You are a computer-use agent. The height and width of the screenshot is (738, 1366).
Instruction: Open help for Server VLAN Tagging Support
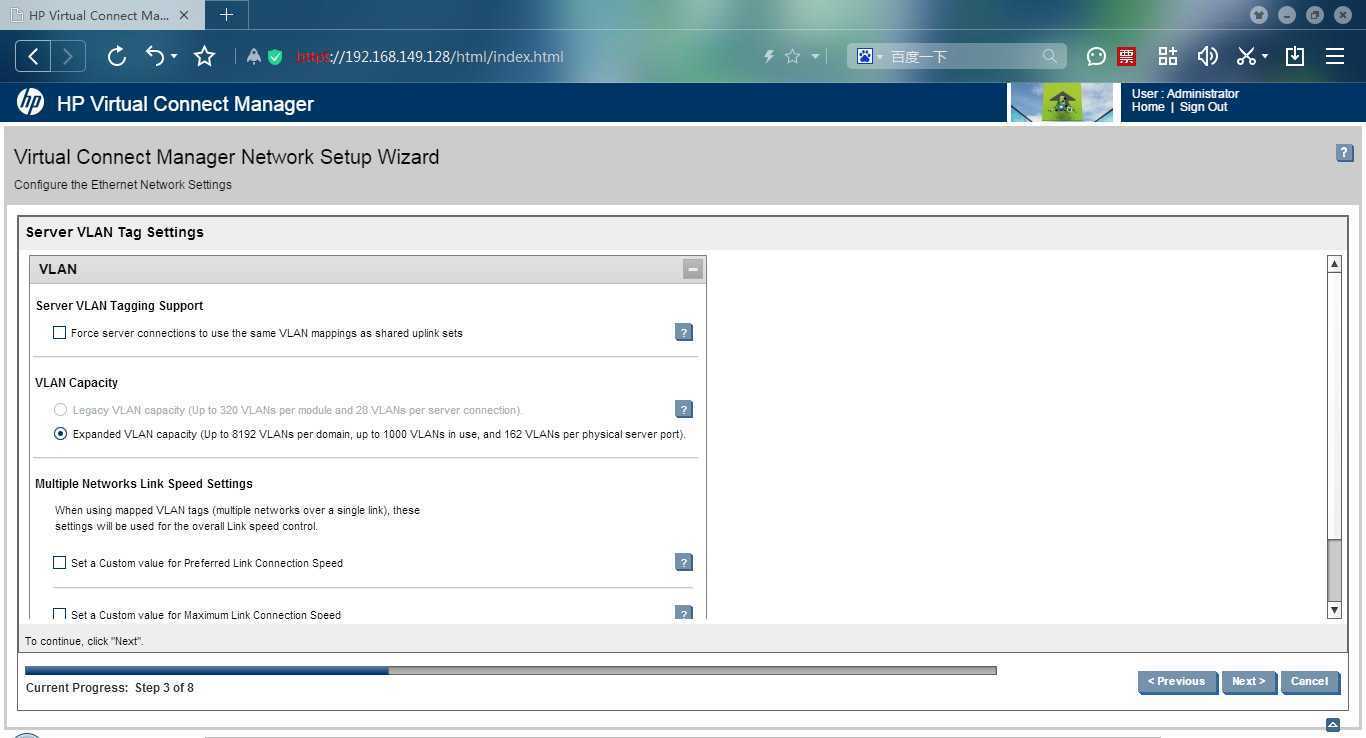click(684, 333)
